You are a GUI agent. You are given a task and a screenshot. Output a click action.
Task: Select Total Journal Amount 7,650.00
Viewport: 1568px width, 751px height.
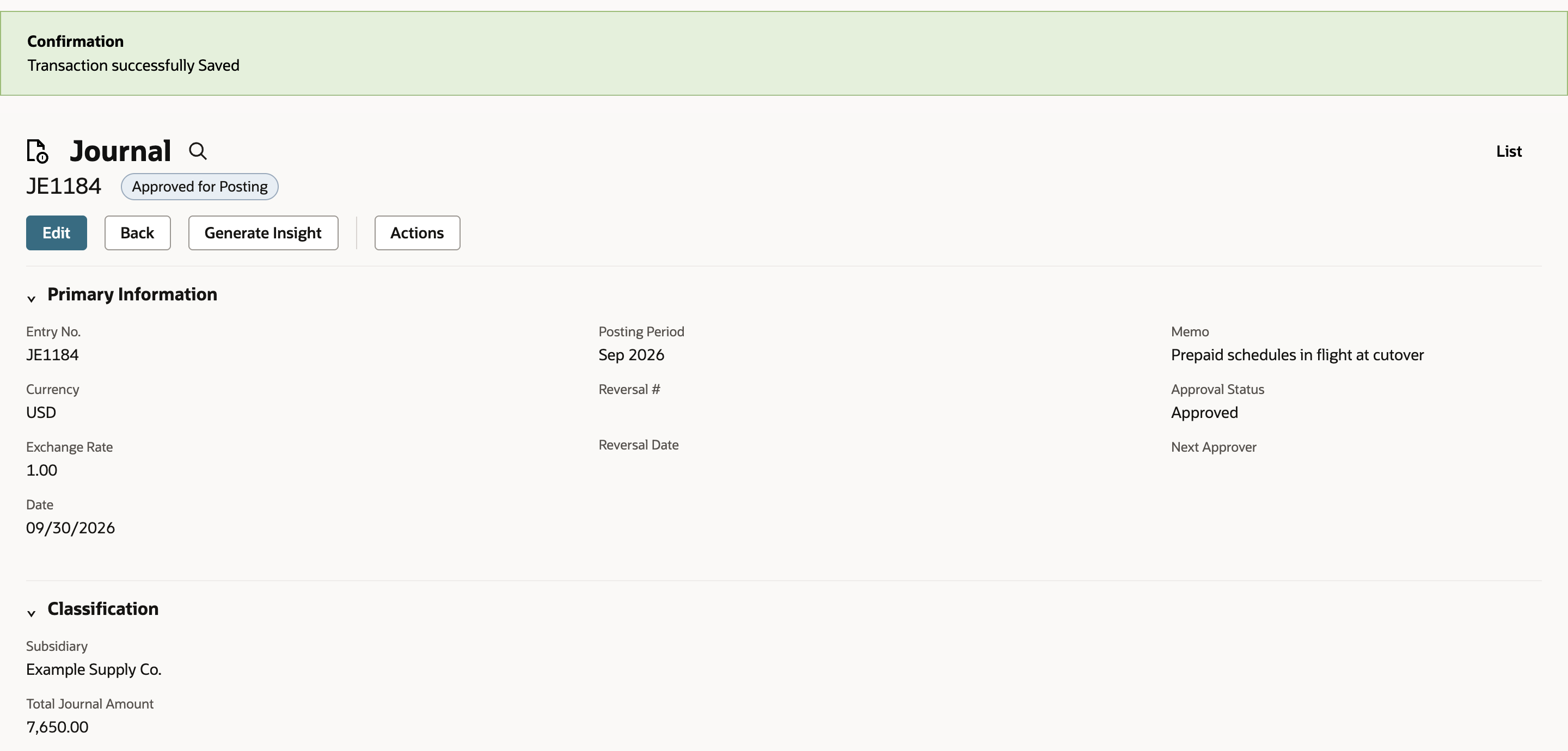[57, 727]
